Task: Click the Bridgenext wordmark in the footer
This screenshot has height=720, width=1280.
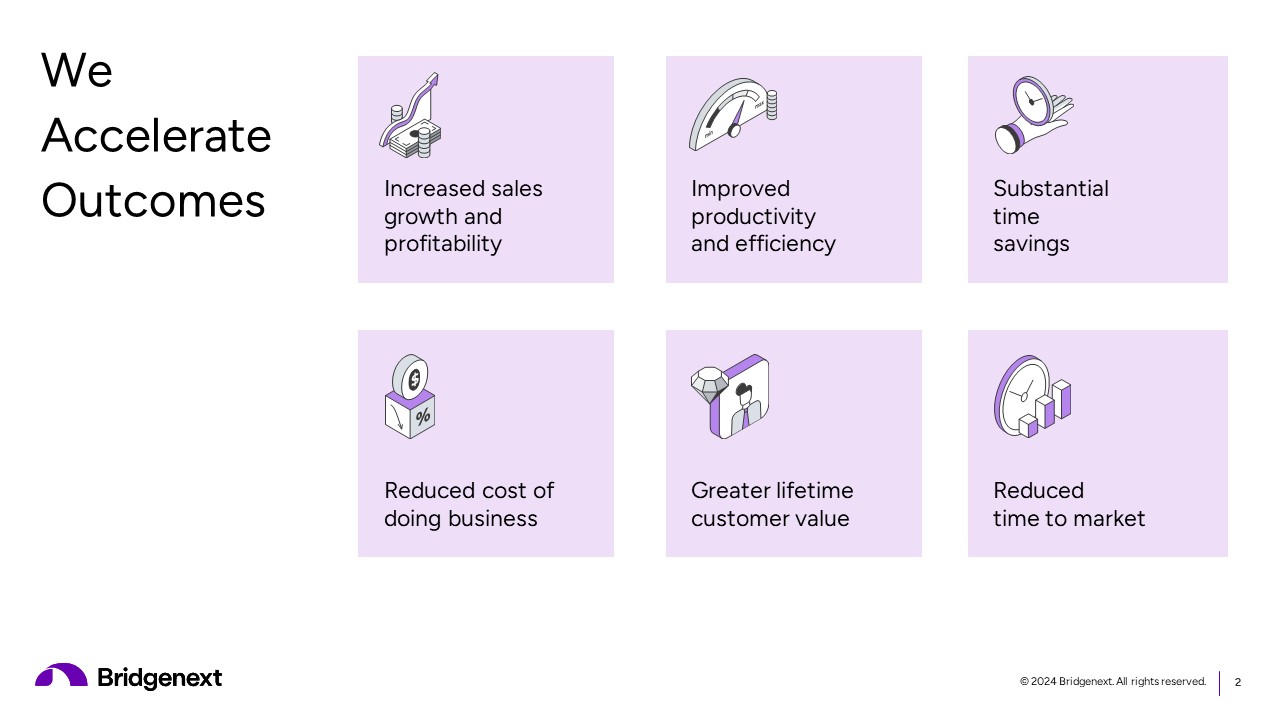Action: pyautogui.click(x=160, y=678)
